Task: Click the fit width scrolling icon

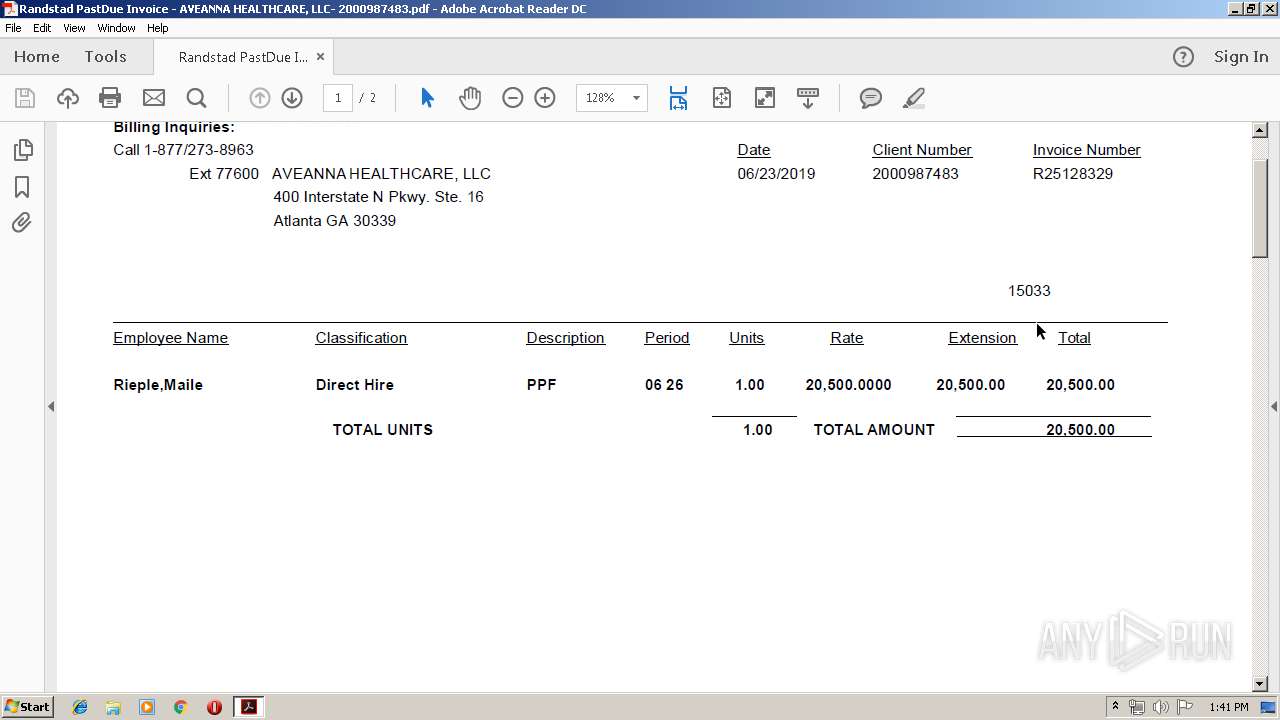Action: click(x=678, y=98)
